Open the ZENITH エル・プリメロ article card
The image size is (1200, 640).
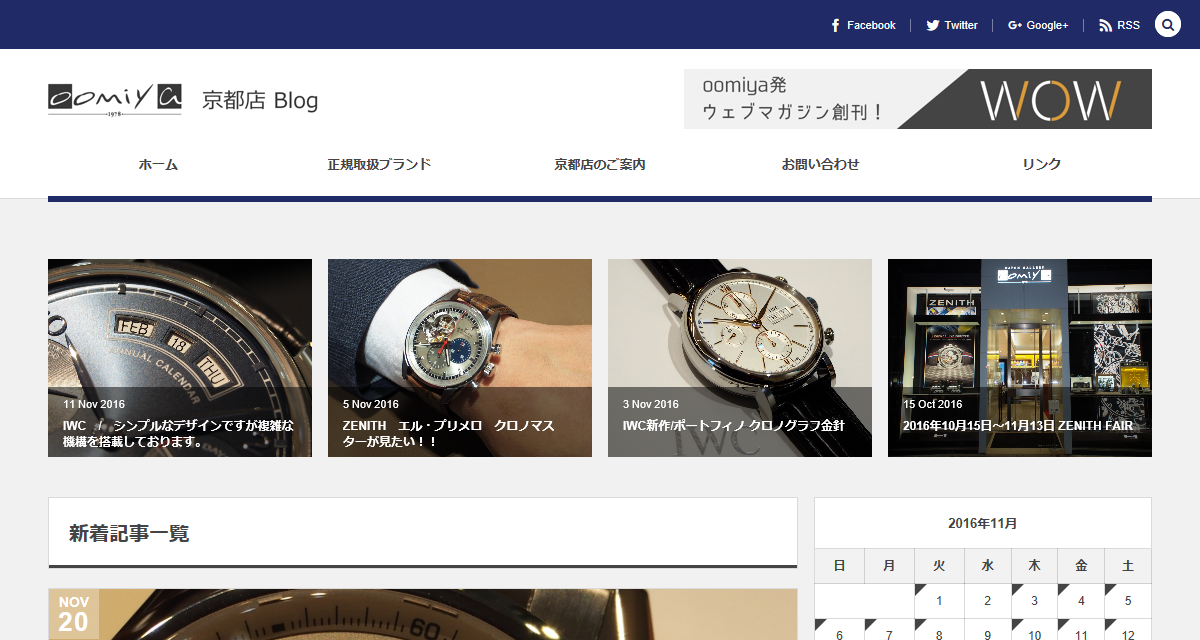(x=460, y=358)
